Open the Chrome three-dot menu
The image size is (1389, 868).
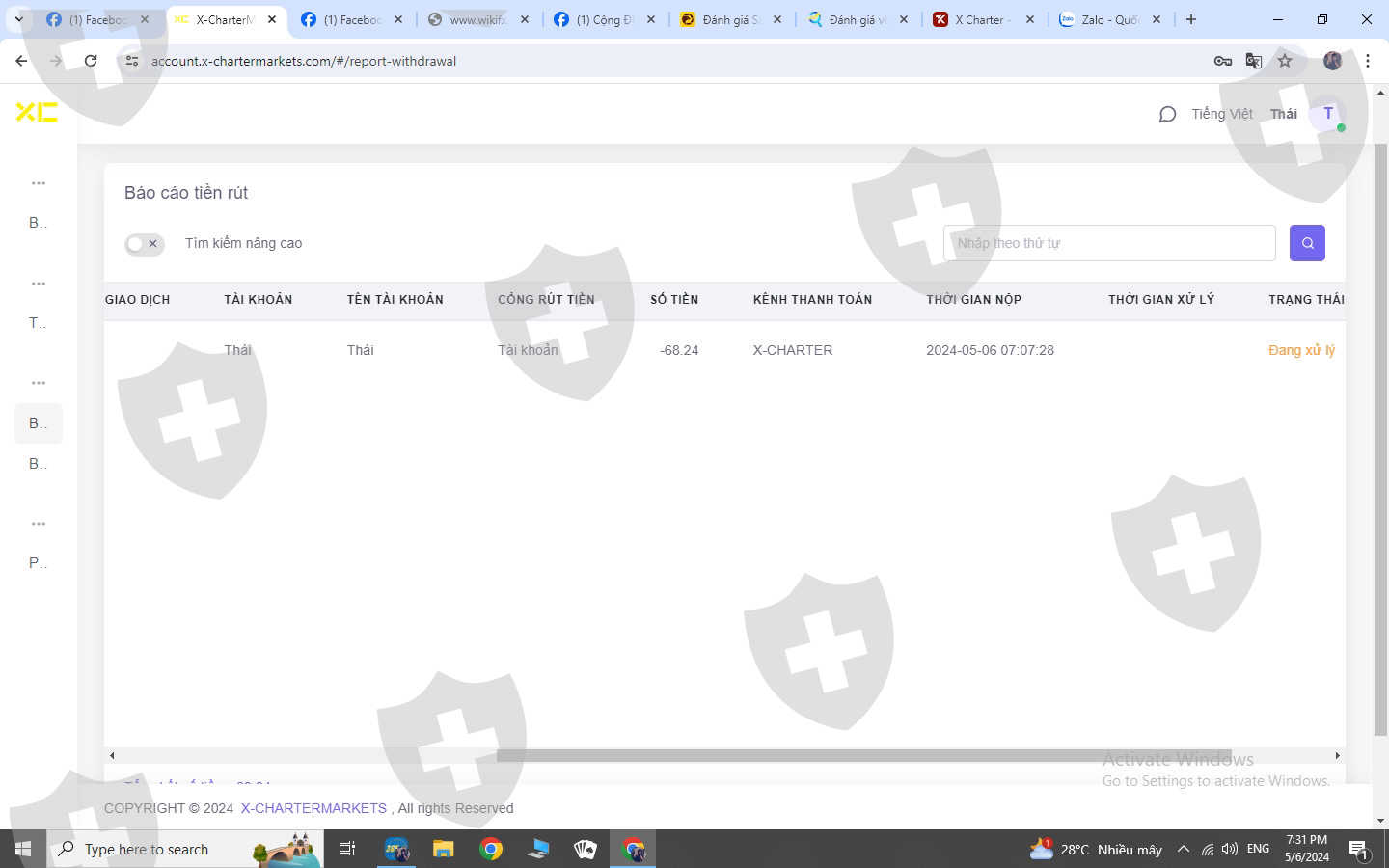(1368, 61)
